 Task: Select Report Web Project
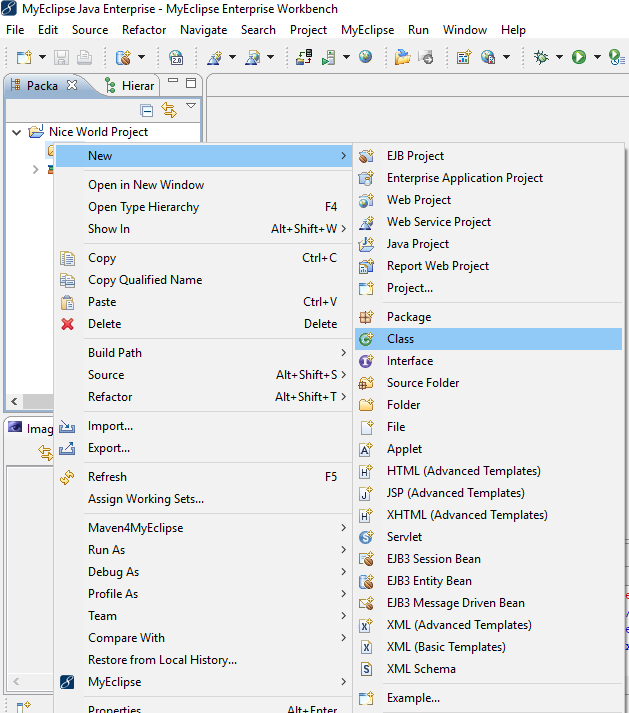tap(488, 266)
